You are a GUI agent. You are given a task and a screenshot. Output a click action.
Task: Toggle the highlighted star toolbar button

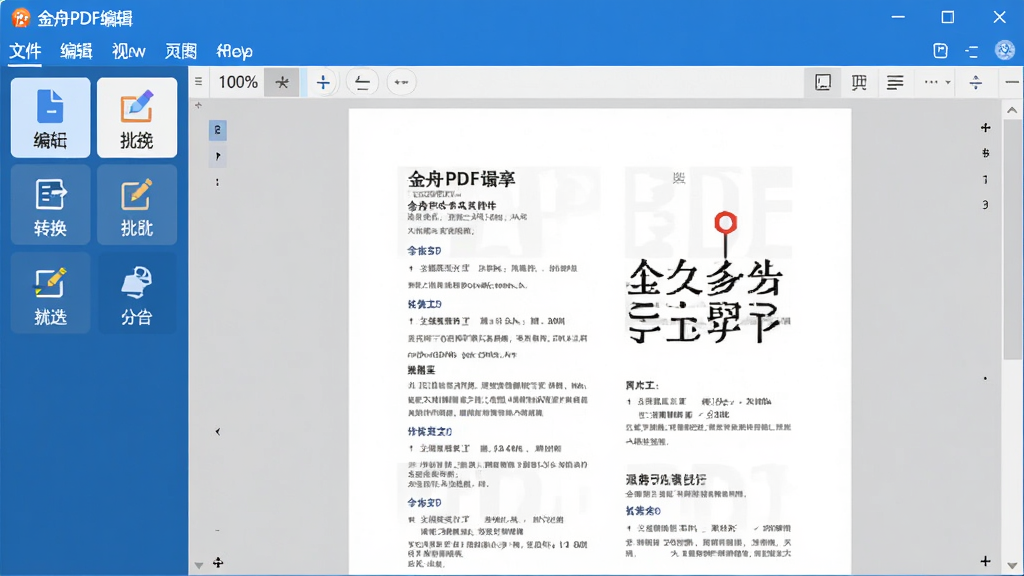(281, 82)
